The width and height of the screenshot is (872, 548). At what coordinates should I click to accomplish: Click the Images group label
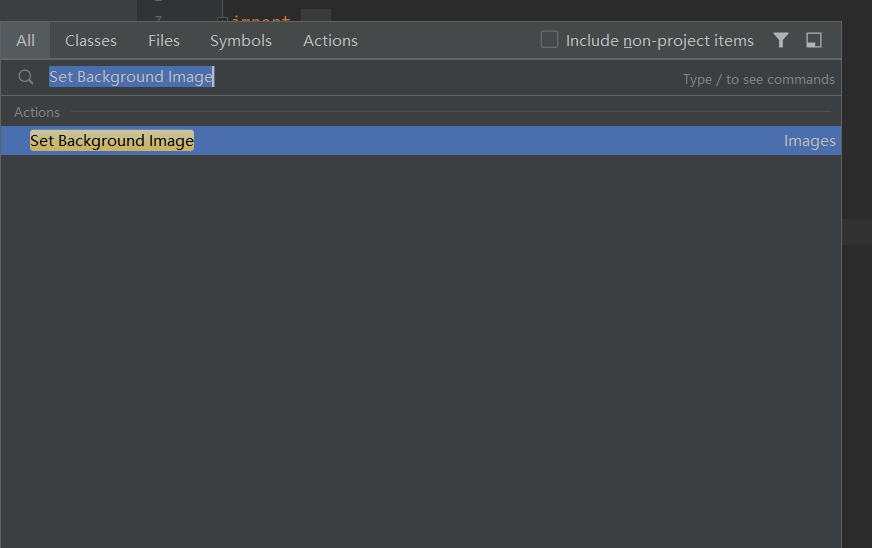click(x=809, y=141)
